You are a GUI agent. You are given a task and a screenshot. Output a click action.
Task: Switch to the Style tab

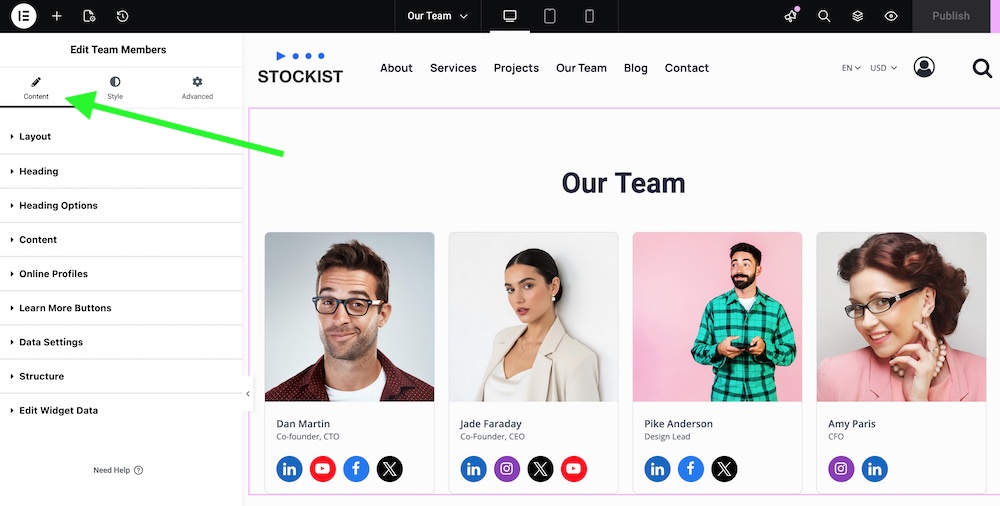pos(115,88)
